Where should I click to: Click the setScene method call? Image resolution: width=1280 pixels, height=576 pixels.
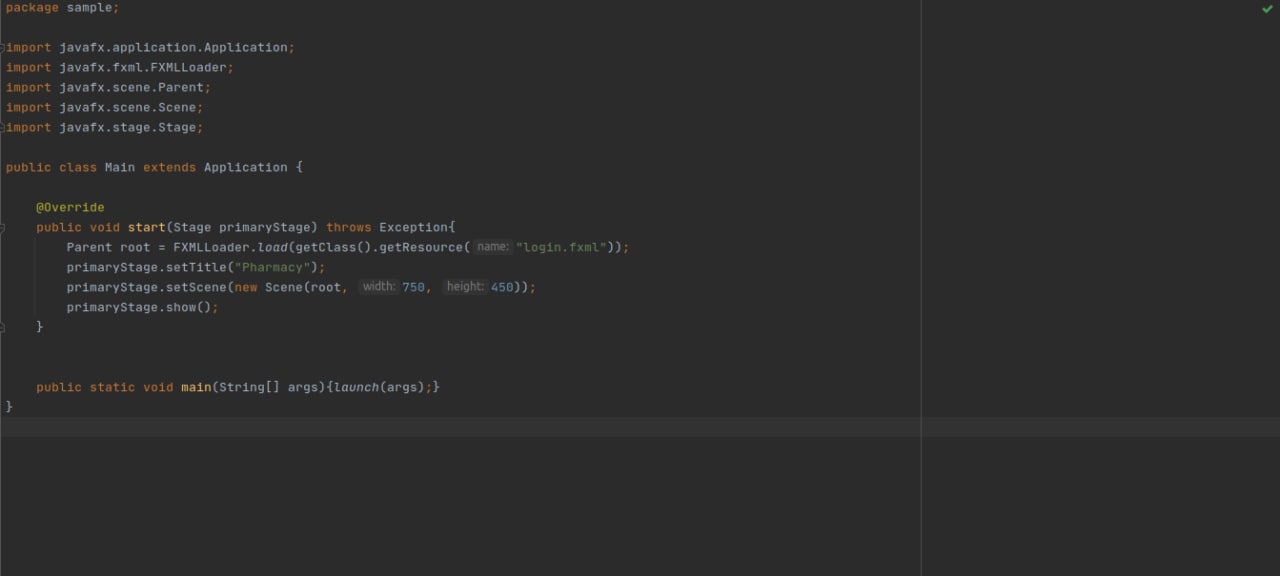196,287
